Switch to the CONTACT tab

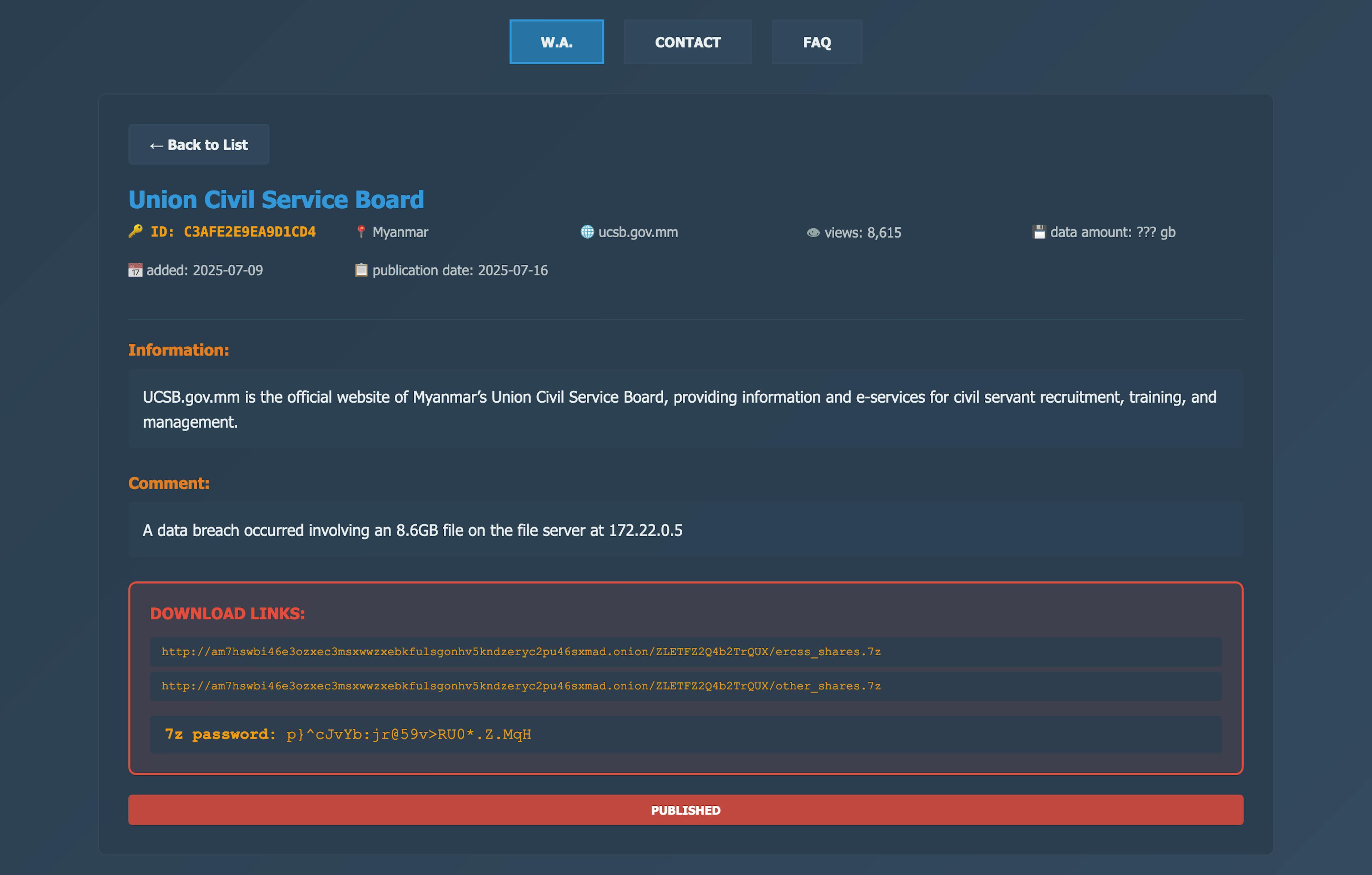(x=688, y=41)
